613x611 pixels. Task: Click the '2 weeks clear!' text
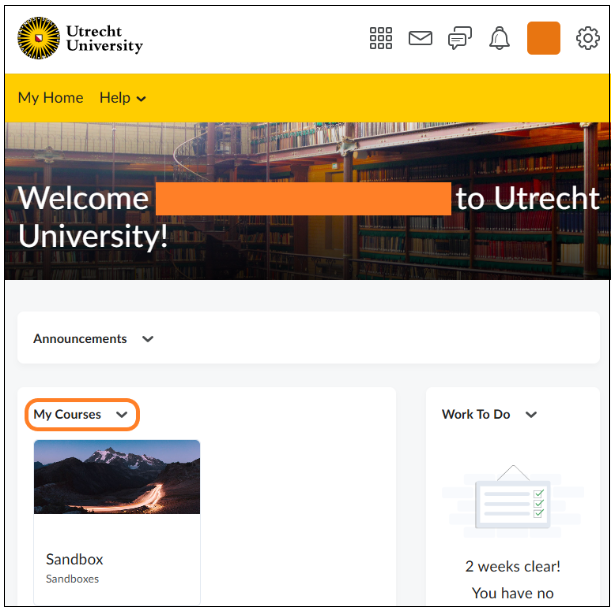pos(513,566)
